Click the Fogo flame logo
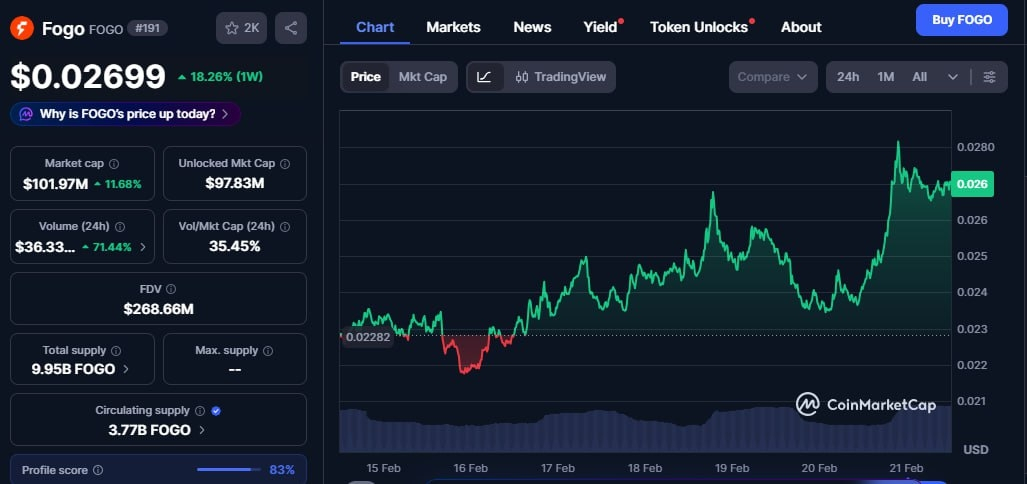 coord(22,28)
